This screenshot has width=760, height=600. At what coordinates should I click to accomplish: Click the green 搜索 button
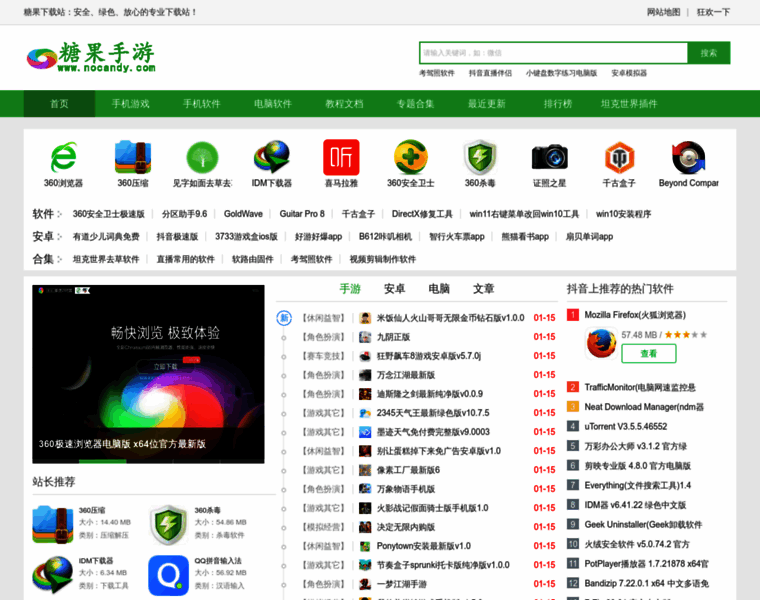click(709, 53)
